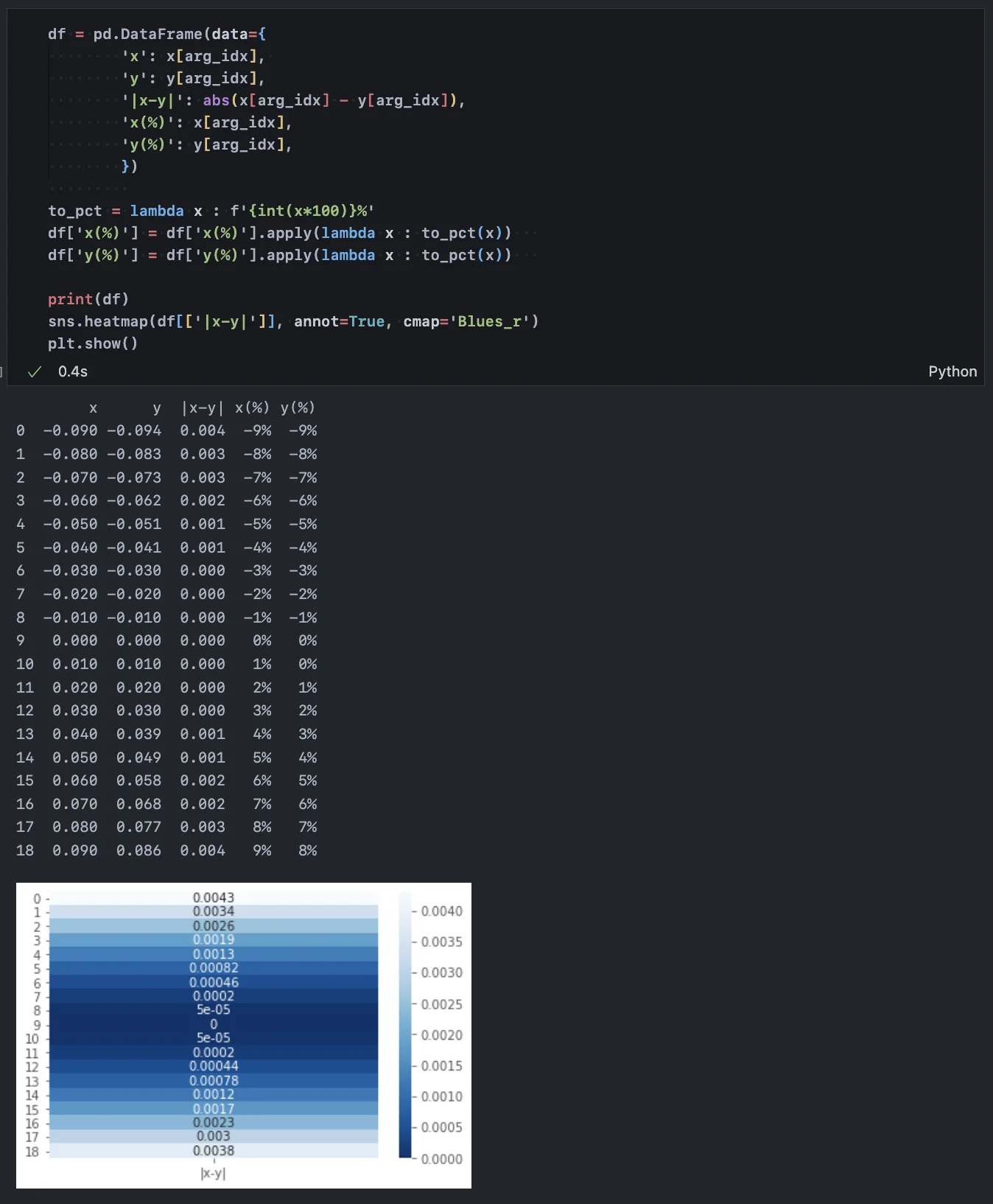Click the to_pct lambda definition line
This screenshot has width=993, height=1204.
point(211,211)
